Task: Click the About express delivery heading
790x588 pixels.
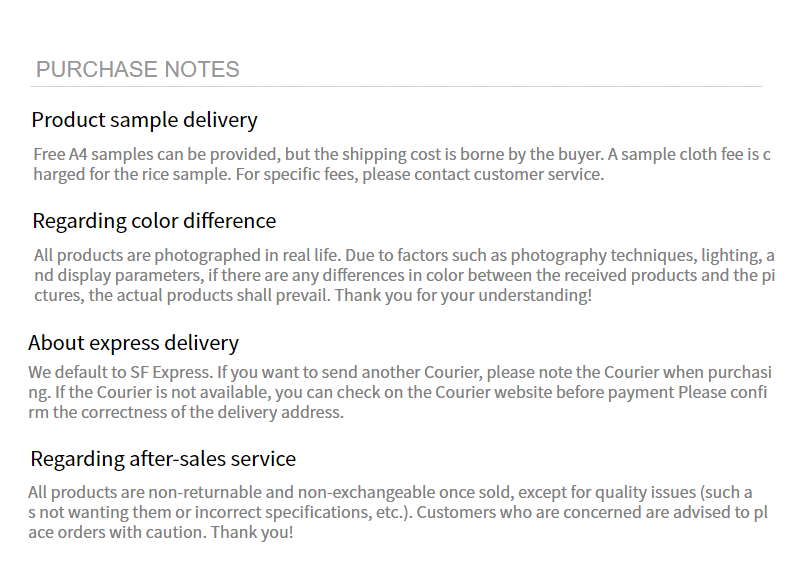Action: 134,343
